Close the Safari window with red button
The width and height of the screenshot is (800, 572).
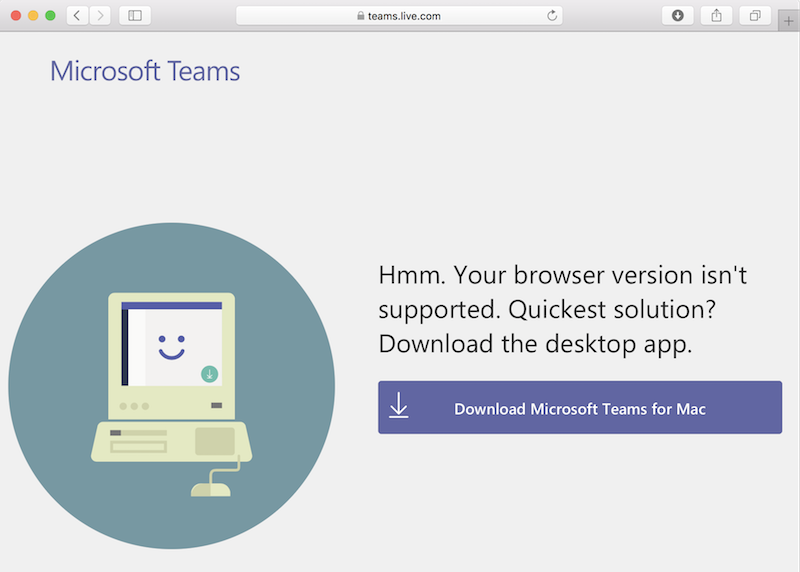click(16, 16)
